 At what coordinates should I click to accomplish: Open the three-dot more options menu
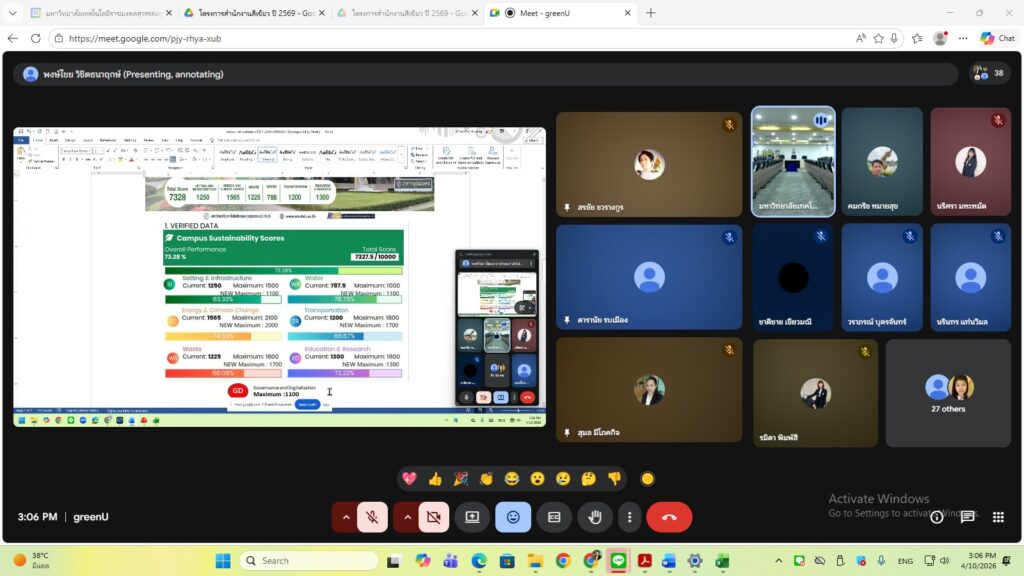click(629, 517)
